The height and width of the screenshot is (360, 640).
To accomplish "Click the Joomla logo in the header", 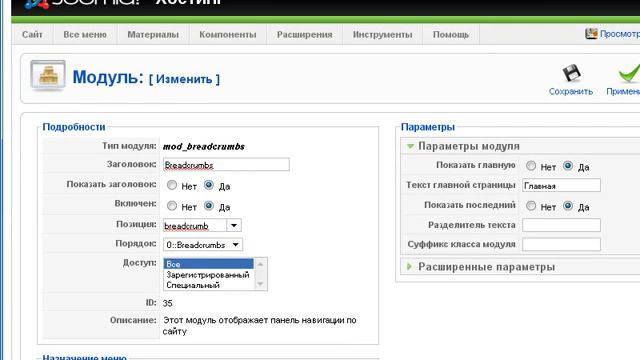I will pyautogui.click(x=37, y=4).
